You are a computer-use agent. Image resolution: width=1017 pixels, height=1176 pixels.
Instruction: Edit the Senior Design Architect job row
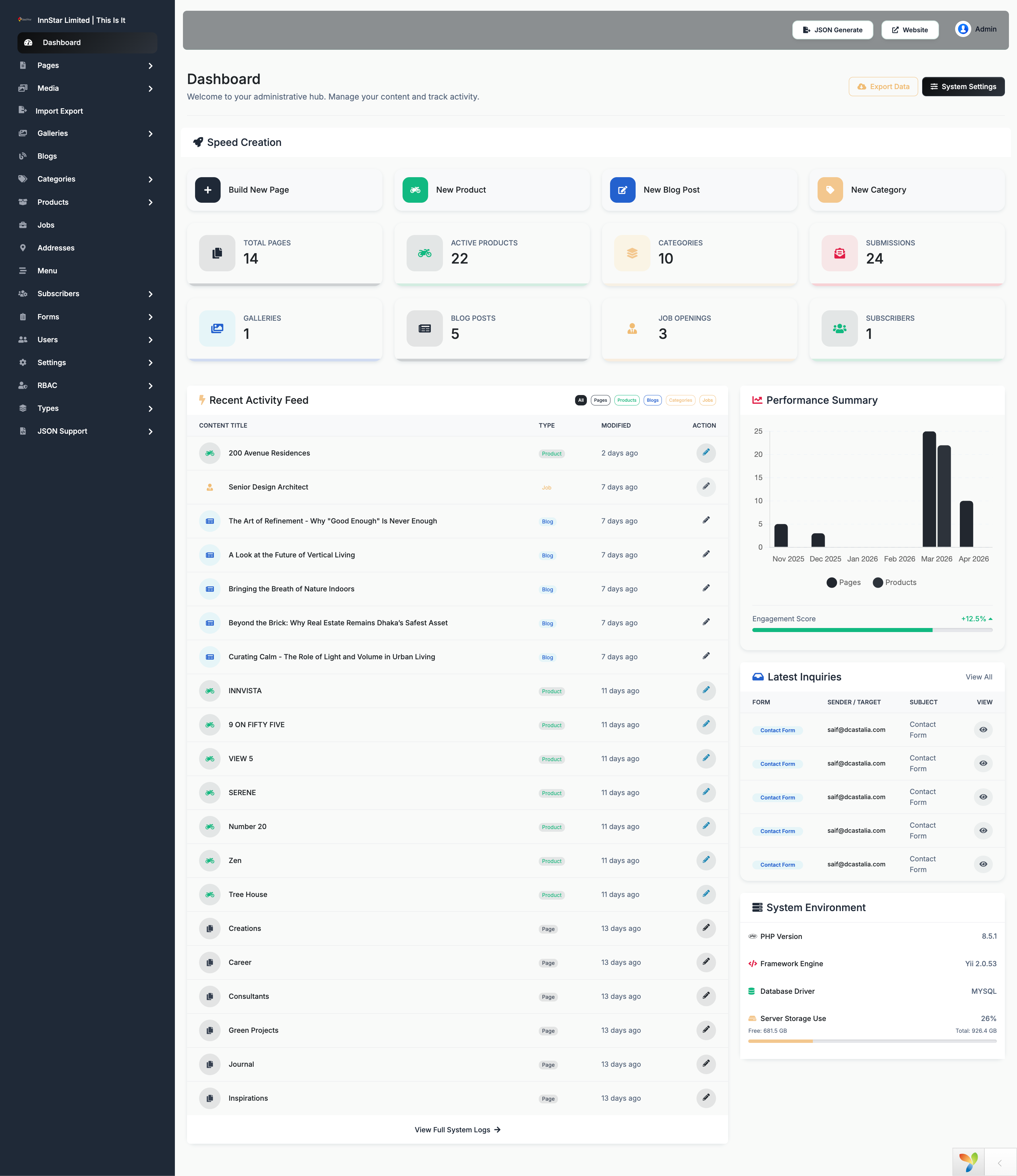(706, 487)
